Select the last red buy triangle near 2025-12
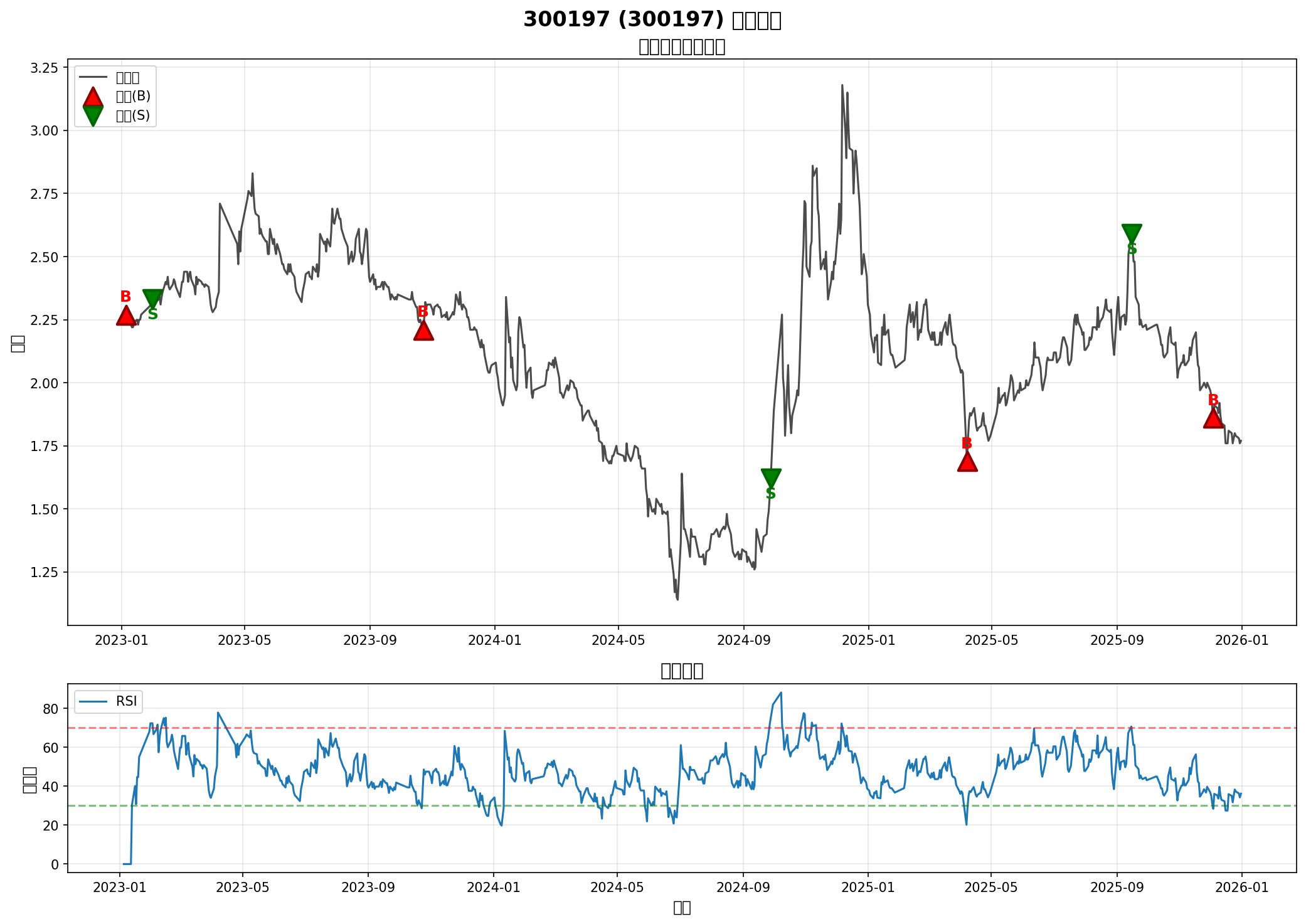 [1213, 418]
